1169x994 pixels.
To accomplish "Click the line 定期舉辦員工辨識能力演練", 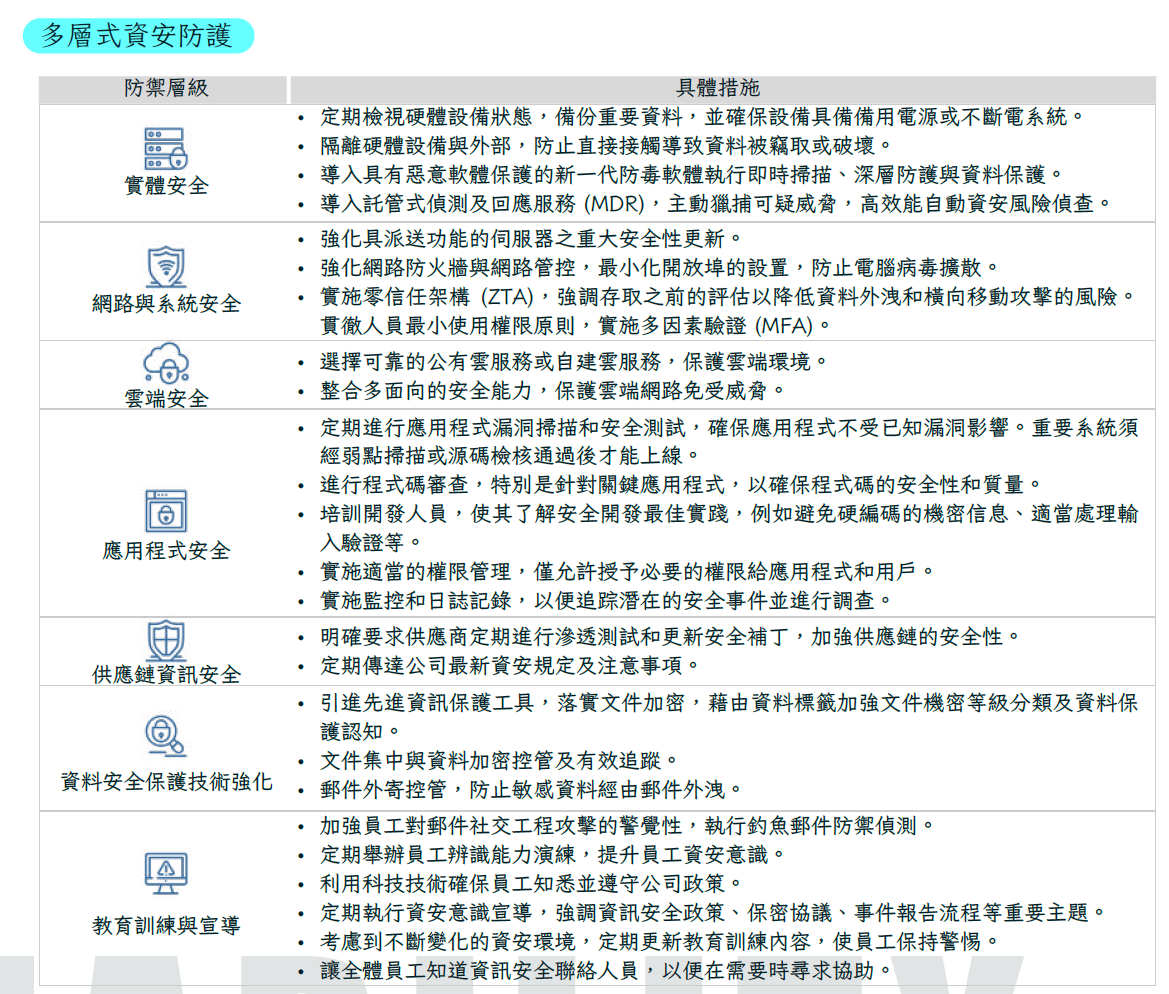I will pos(553,855).
